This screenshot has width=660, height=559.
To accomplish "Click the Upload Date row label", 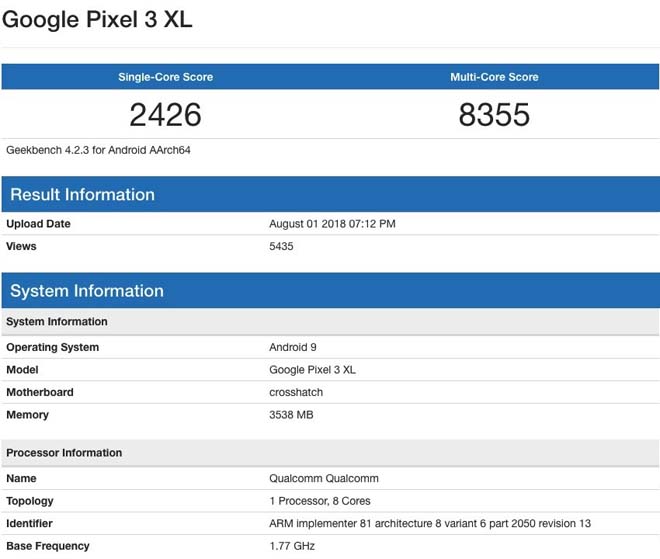I will [38, 224].
